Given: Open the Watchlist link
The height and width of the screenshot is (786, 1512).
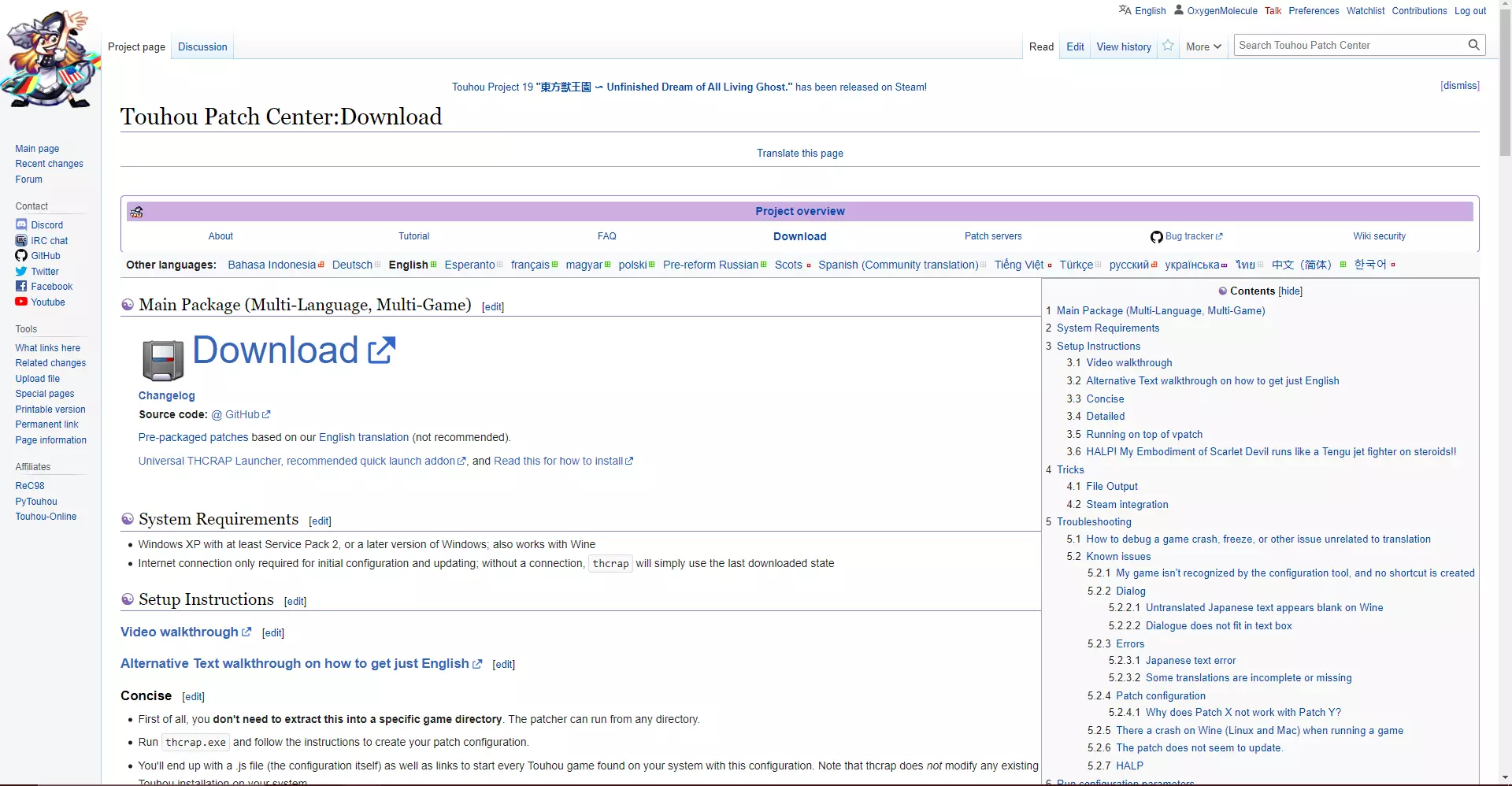Looking at the screenshot, I should (1365, 11).
